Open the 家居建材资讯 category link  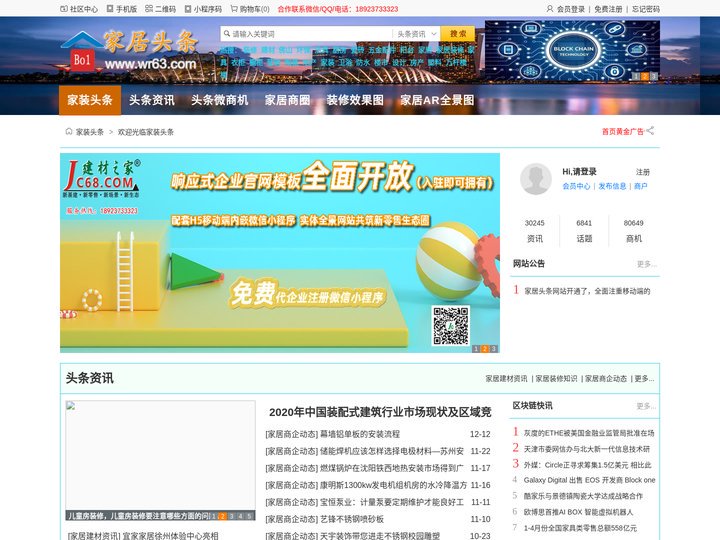click(506, 378)
